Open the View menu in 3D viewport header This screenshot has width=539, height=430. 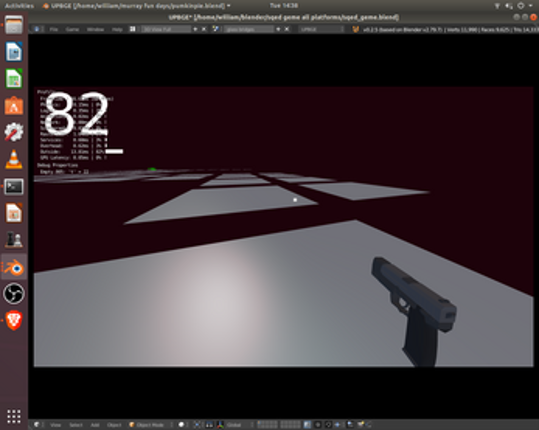tap(55, 425)
